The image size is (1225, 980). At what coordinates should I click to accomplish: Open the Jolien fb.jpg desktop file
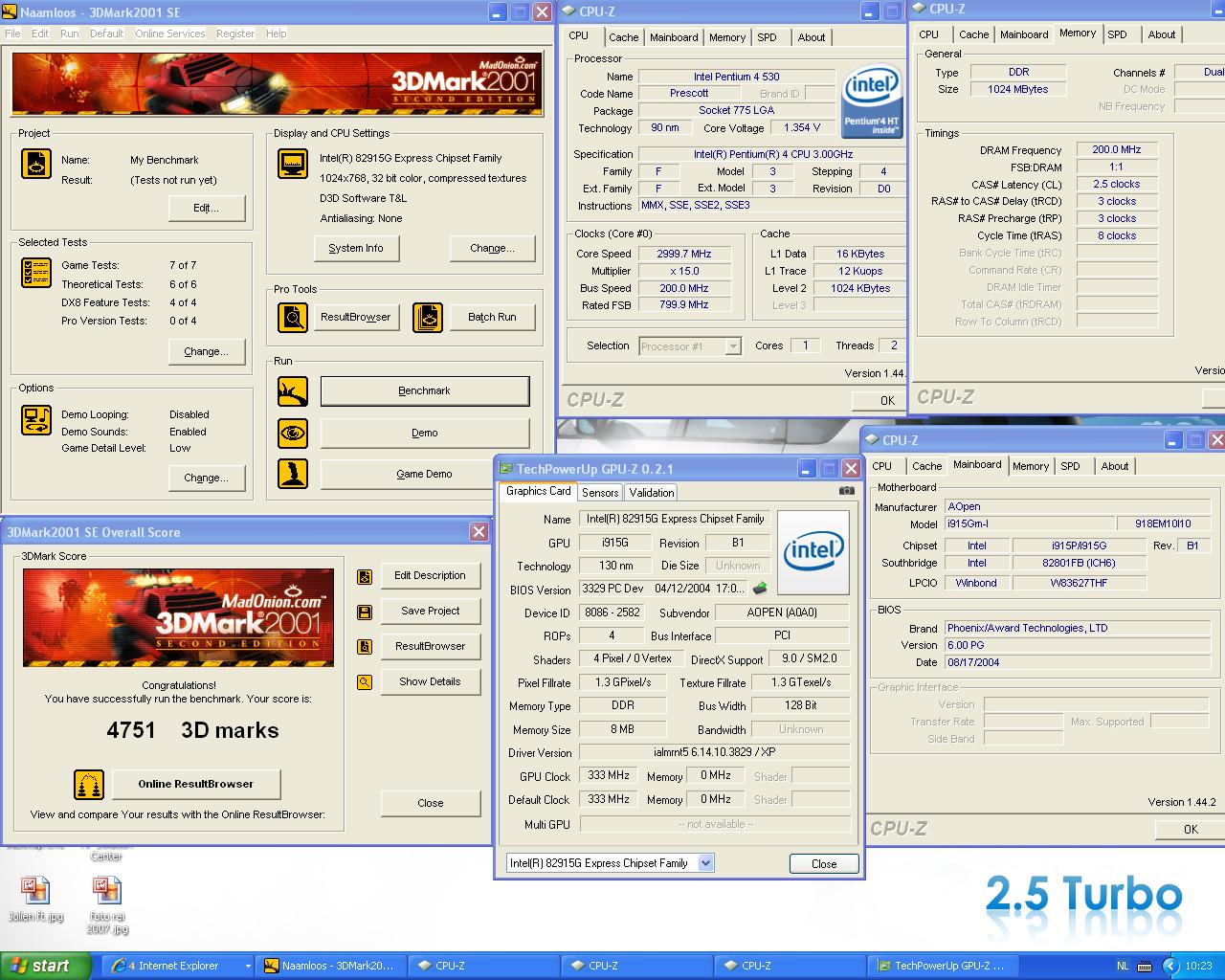(x=35, y=900)
